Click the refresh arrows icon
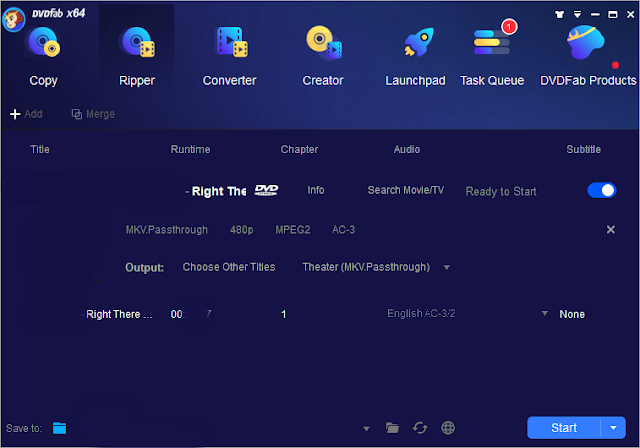The width and height of the screenshot is (640, 448). 420,428
